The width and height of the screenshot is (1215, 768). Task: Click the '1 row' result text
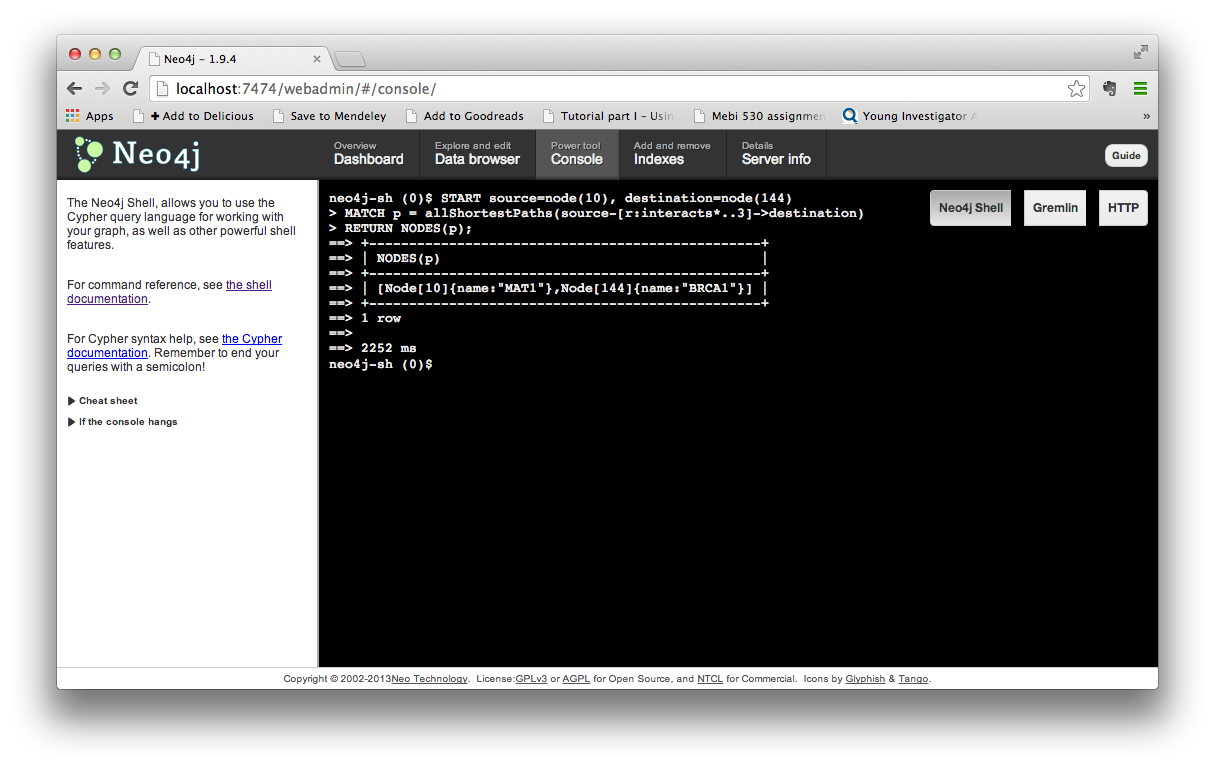[x=381, y=318]
